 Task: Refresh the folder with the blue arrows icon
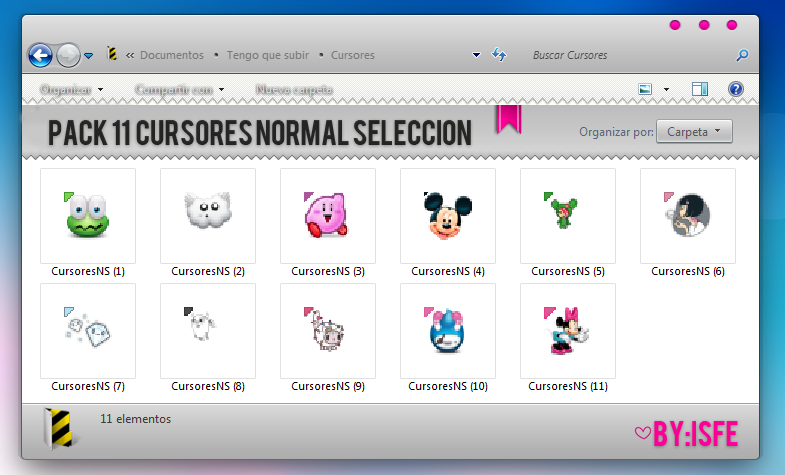coord(499,54)
